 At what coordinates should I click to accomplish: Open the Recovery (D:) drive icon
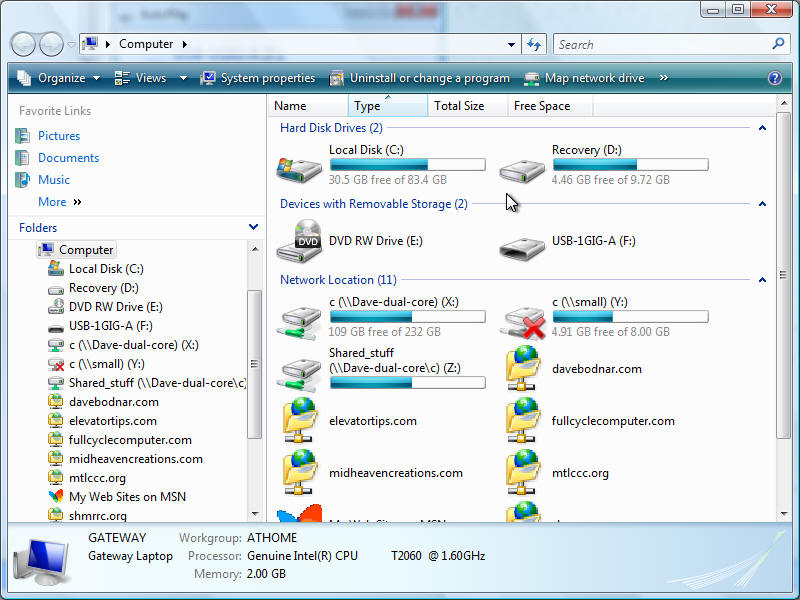tap(522, 166)
